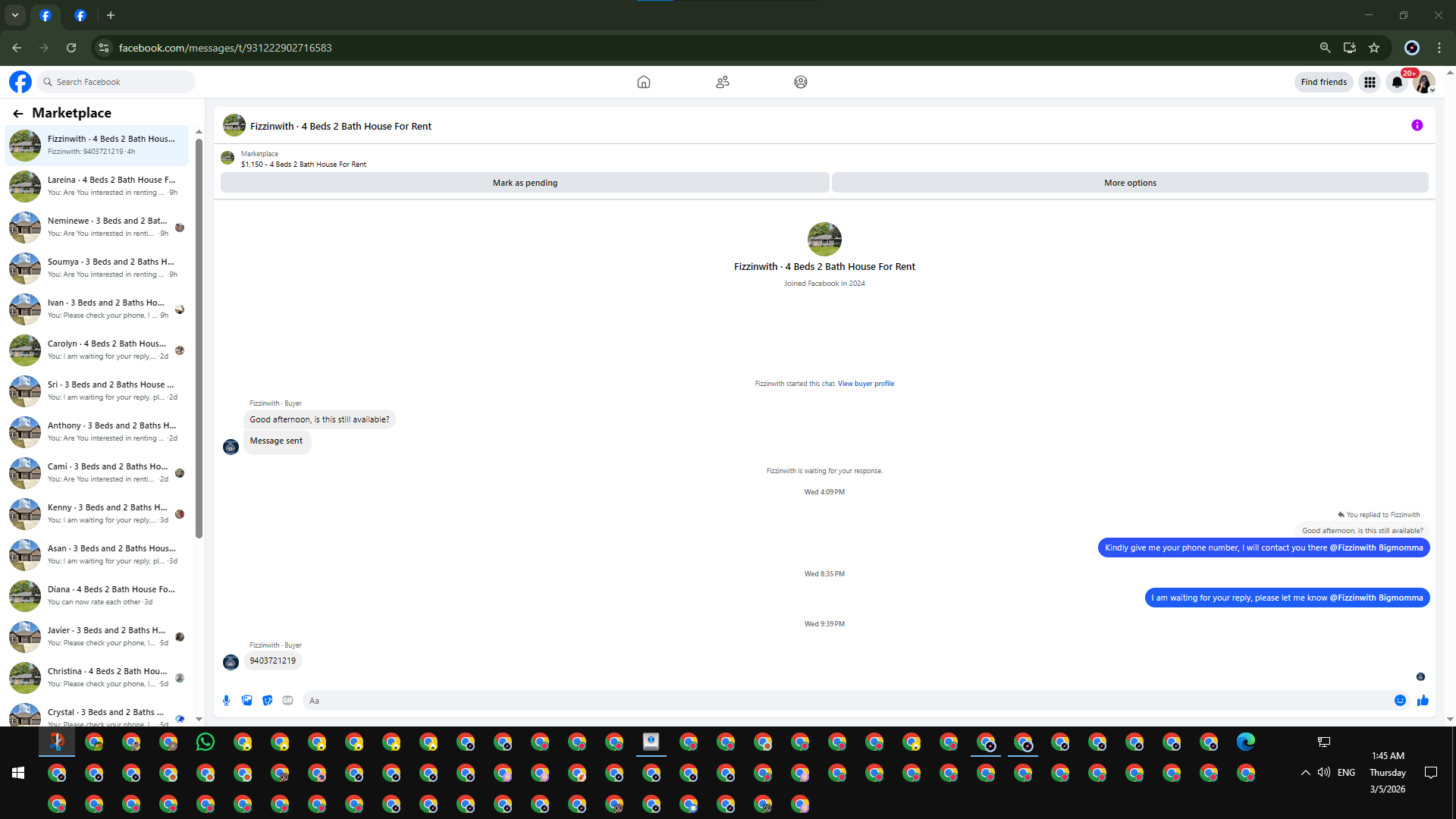
Task: Select the Cami conversation
Action: click(x=97, y=473)
